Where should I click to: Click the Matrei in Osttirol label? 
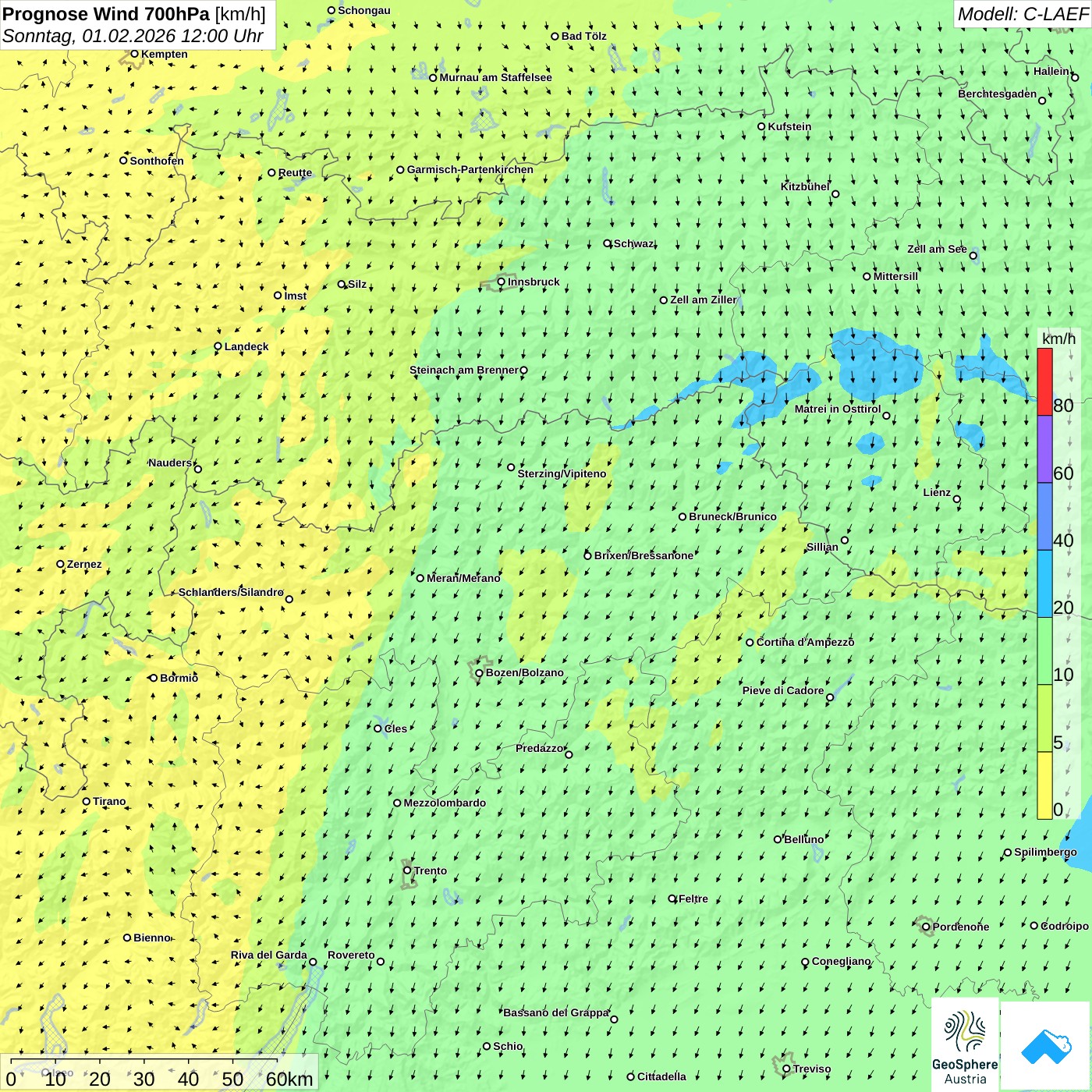pyautogui.click(x=838, y=409)
